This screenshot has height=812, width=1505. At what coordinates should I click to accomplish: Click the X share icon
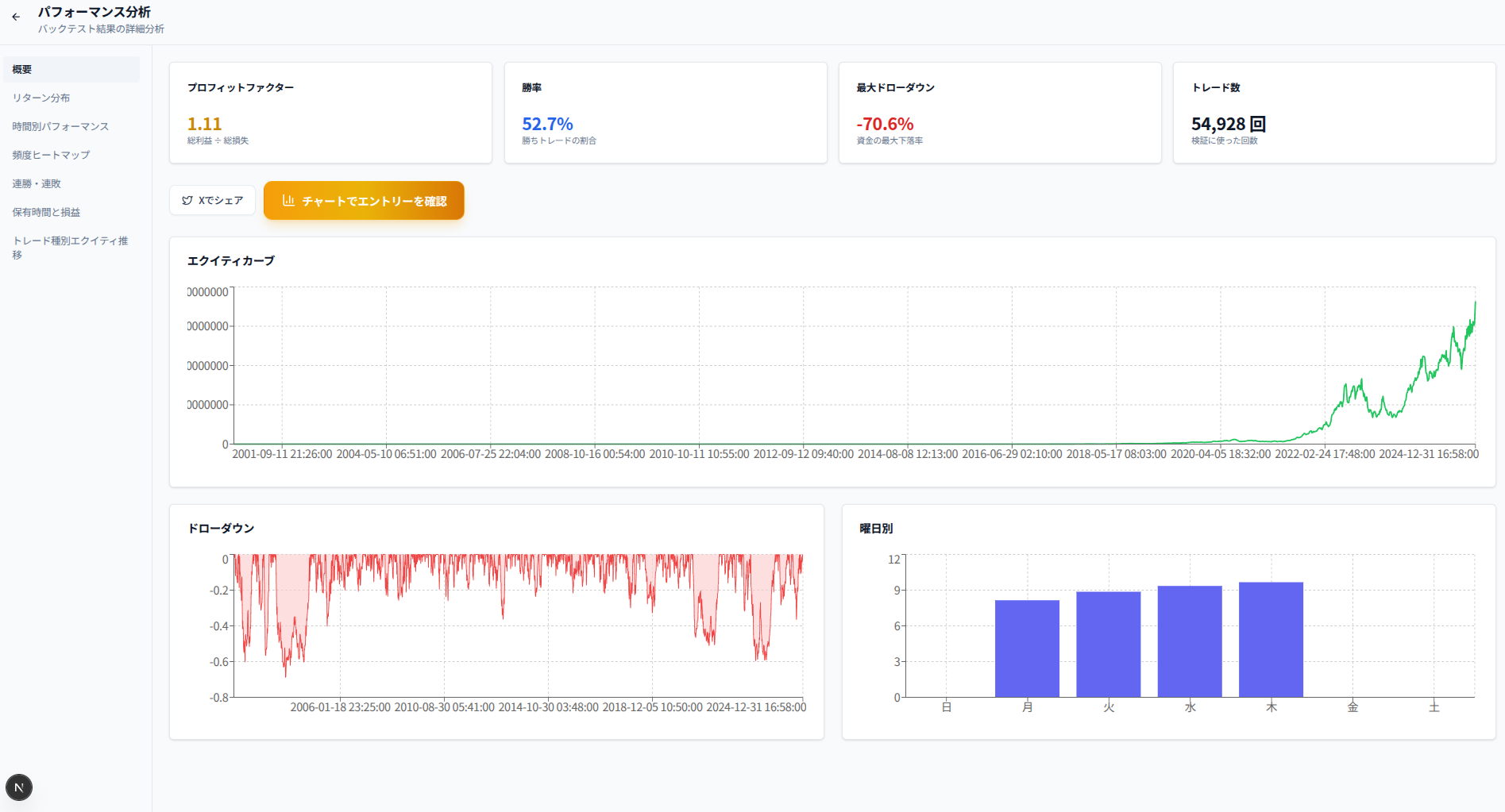point(187,201)
